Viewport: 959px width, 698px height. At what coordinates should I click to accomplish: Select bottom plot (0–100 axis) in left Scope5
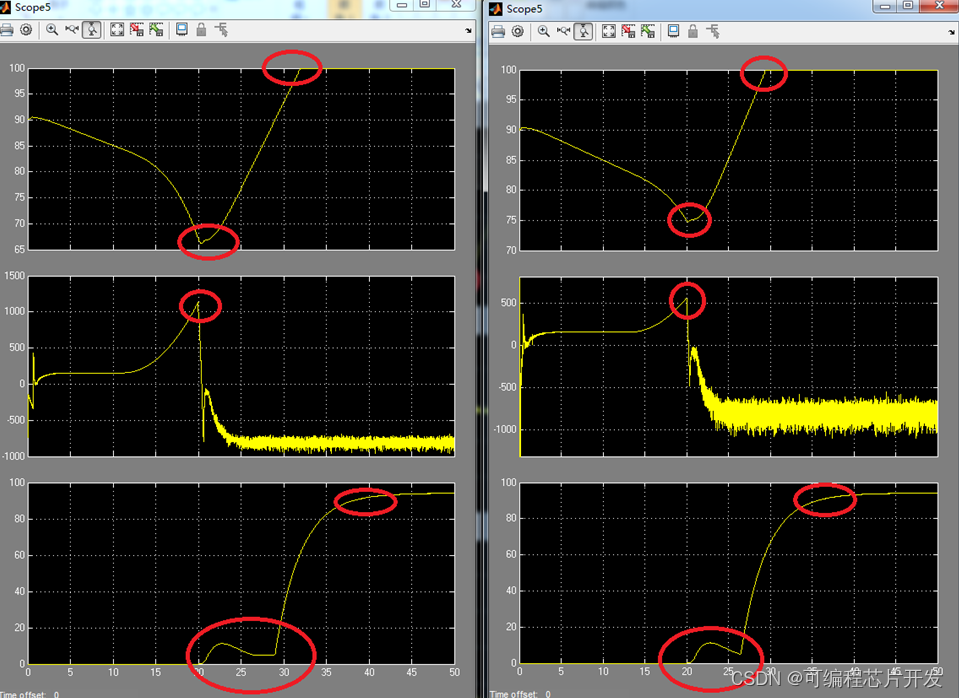[242, 573]
